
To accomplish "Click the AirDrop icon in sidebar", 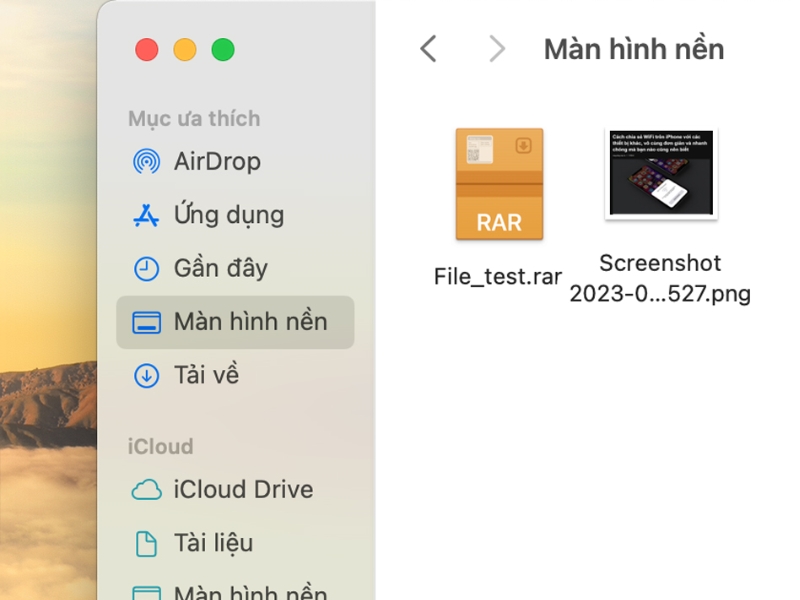I will [146, 162].
